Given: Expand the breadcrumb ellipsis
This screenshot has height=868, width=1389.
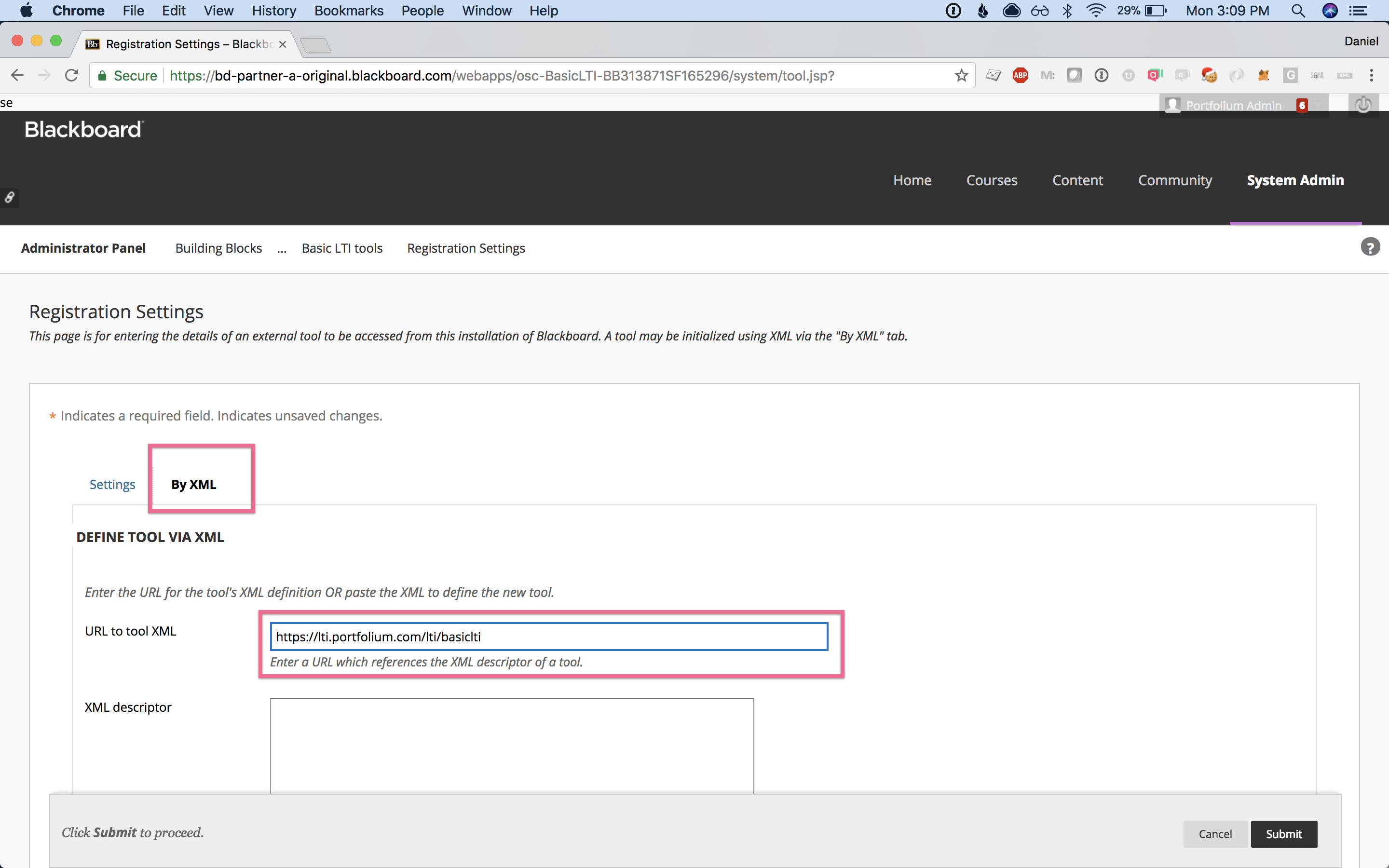Looking at the screenshot, I should (282, 248).
